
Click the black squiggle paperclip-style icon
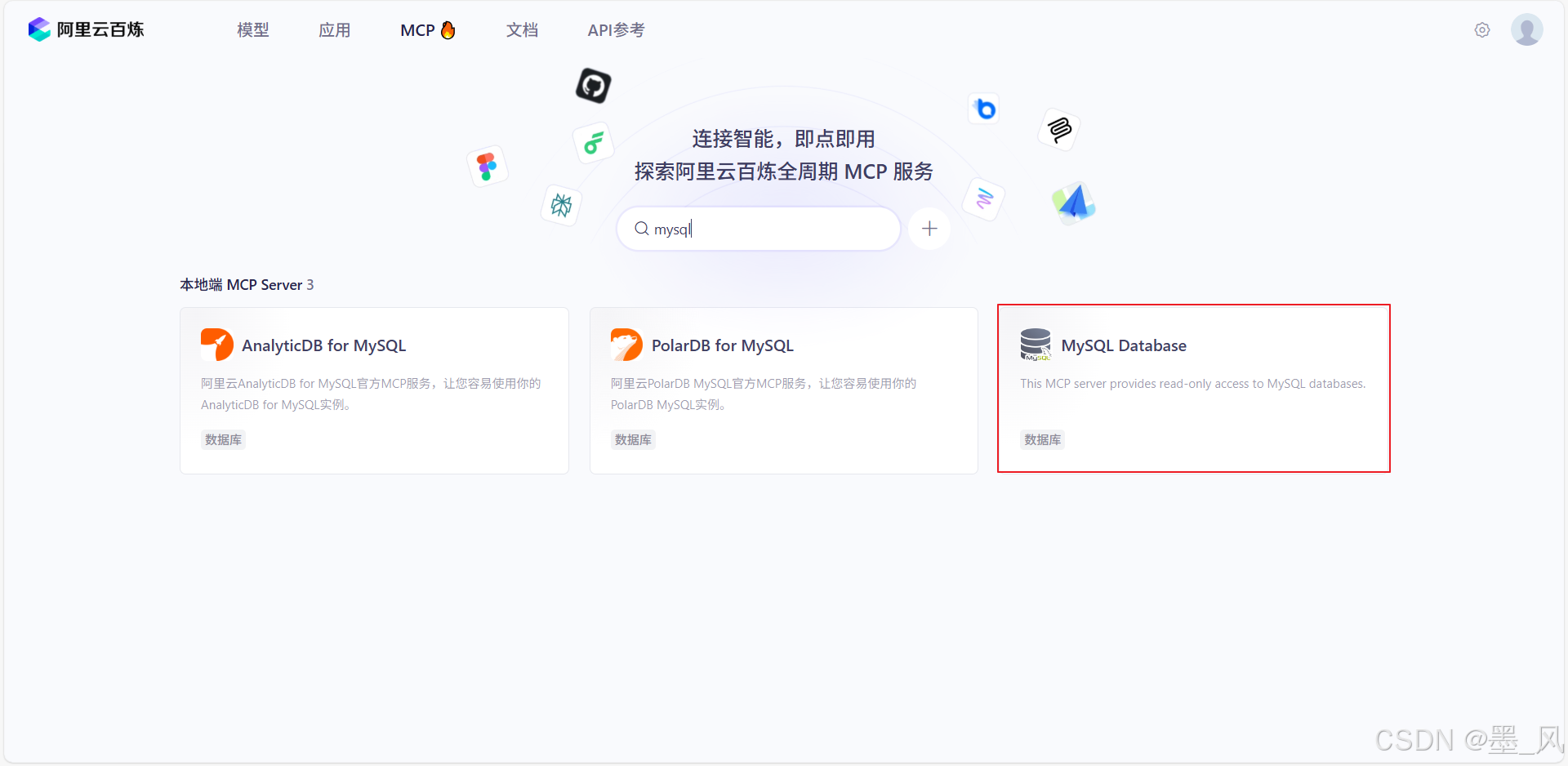[1058, 129]
